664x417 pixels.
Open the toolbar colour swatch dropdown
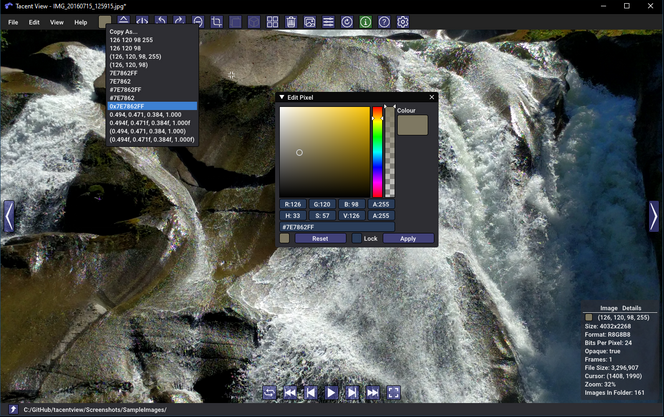click(105, 22)
